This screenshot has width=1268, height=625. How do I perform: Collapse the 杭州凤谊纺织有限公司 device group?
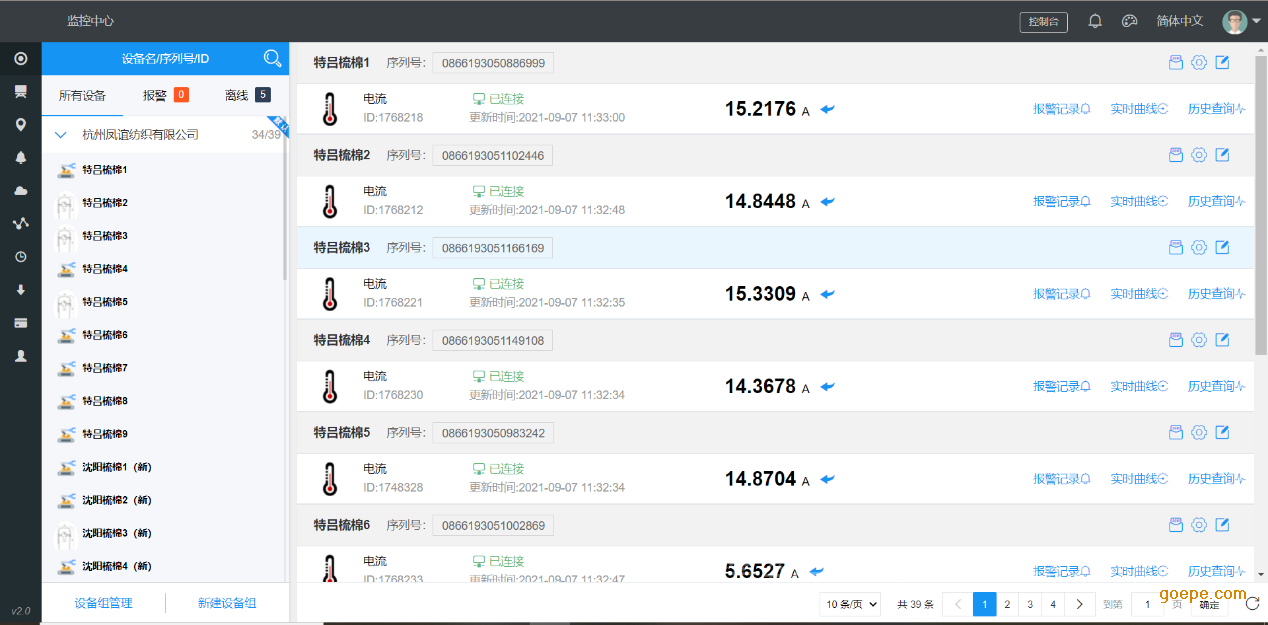click(x=61, y=135)
